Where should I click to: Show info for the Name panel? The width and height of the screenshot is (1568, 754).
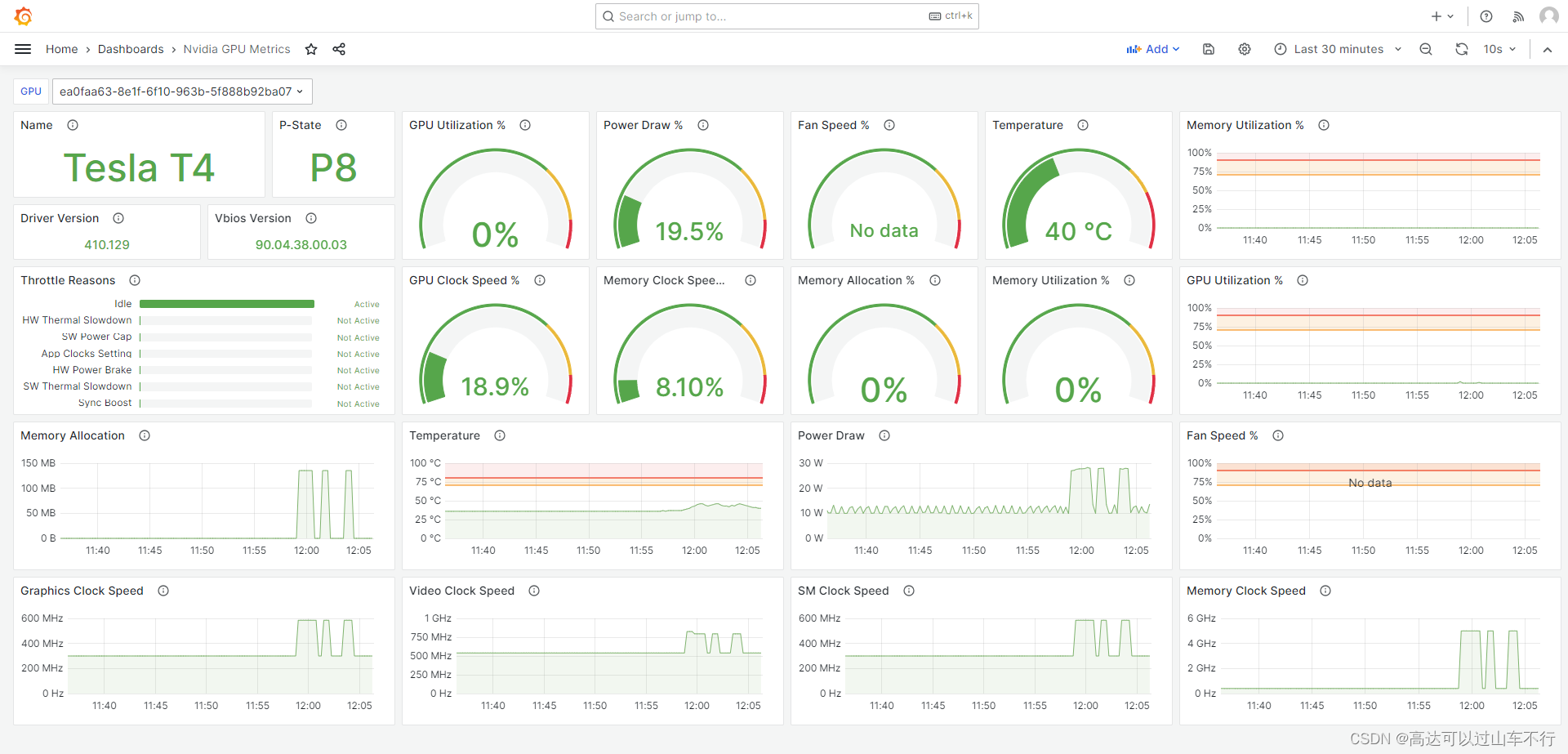(x=73, y=125)
